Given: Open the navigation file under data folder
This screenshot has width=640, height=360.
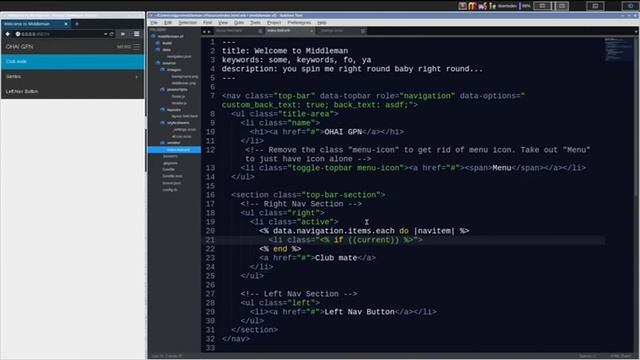Looking at the screenshot, I should [179, 56].
